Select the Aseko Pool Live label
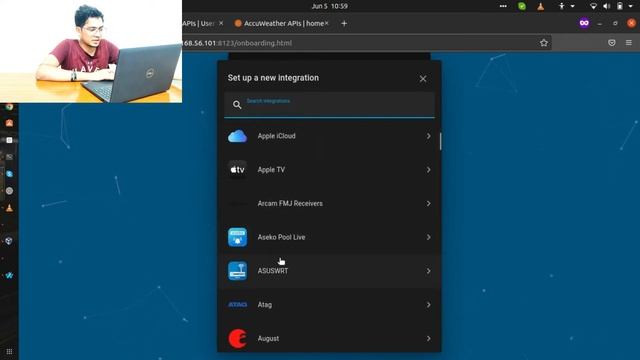 click(x=281, y=237)
